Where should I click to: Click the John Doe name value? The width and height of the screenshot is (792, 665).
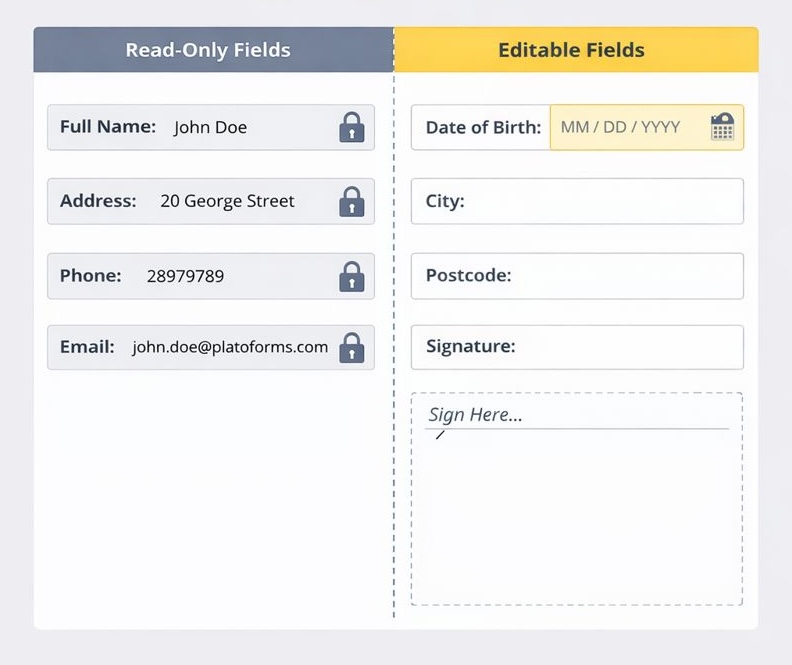[x=210, y=127]
